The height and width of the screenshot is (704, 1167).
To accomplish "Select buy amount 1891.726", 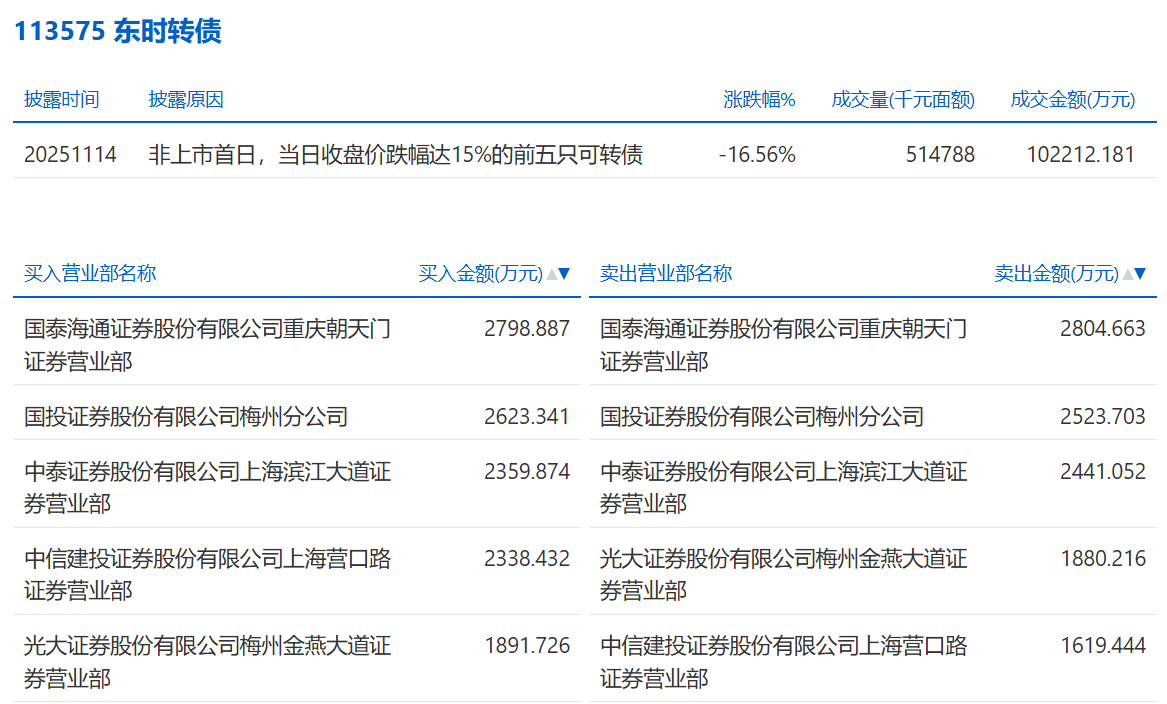I will click(x=527, y=646).
